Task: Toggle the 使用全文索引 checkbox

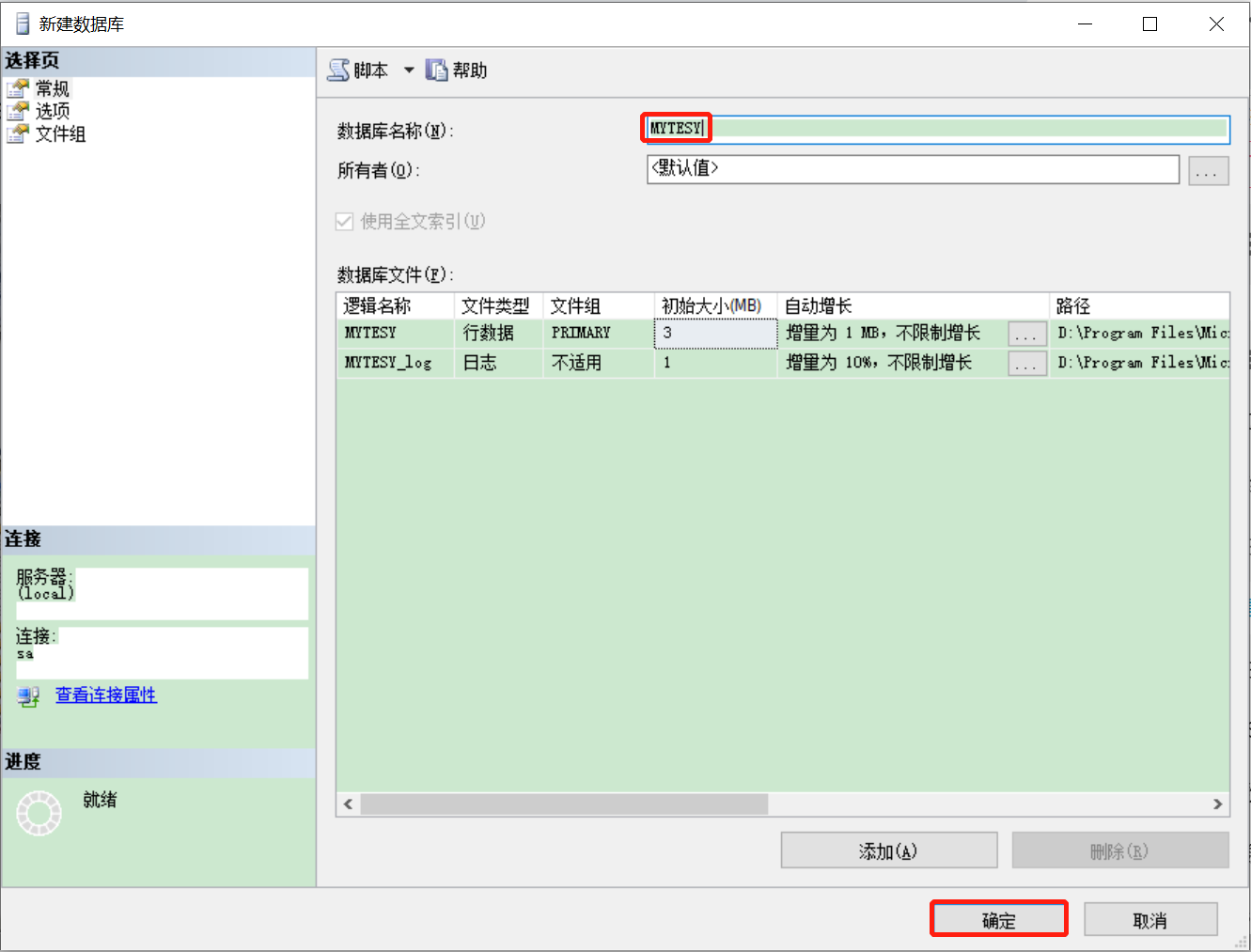Action: pyautogui.click(x=344, y=222)
